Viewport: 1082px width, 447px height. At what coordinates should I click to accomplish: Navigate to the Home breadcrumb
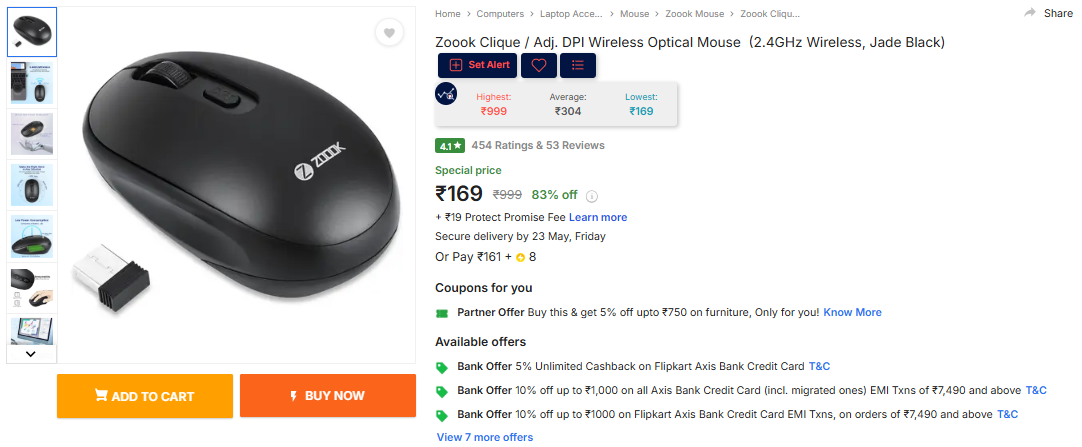pyautogui.click(x=447, y=14)
